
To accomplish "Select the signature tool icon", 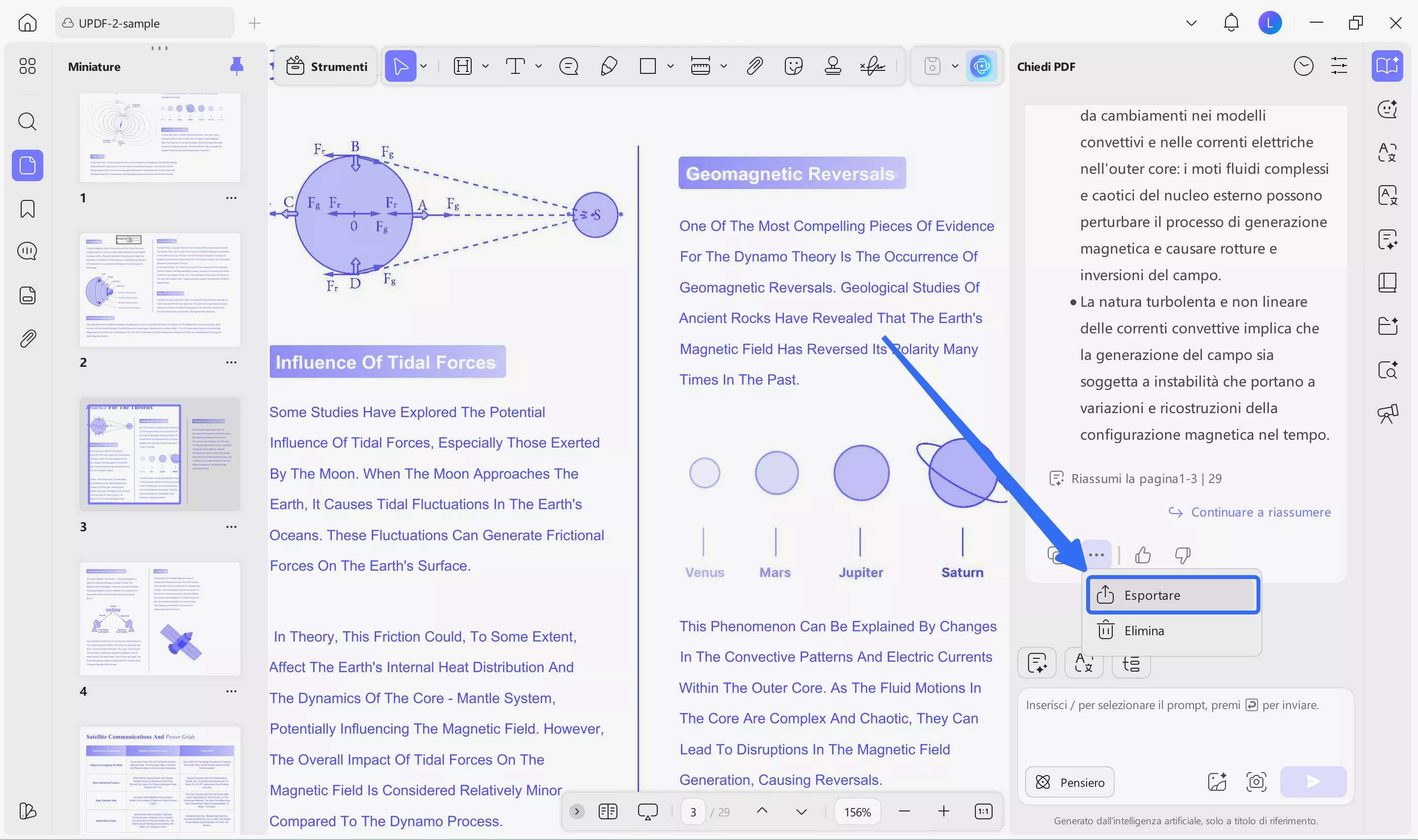I will point(872,66).
